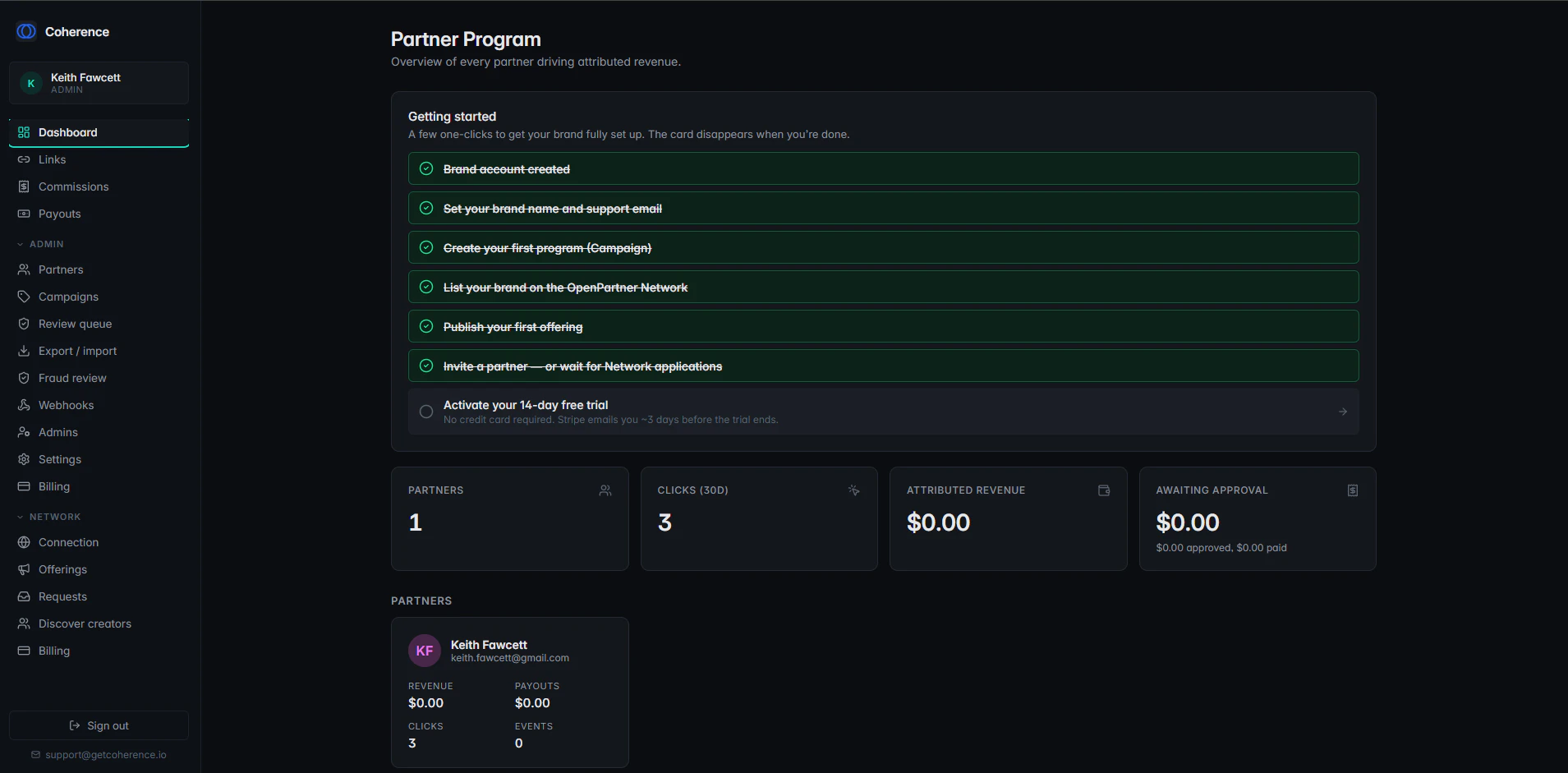The image size is (1568, 773).
Task: Click the checkmark on Create your first program
Action: click(426, 247)
